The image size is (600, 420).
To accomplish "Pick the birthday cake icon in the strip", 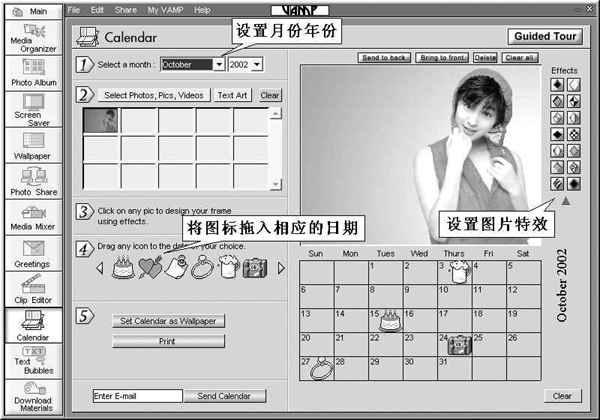I will coord(123,267).
